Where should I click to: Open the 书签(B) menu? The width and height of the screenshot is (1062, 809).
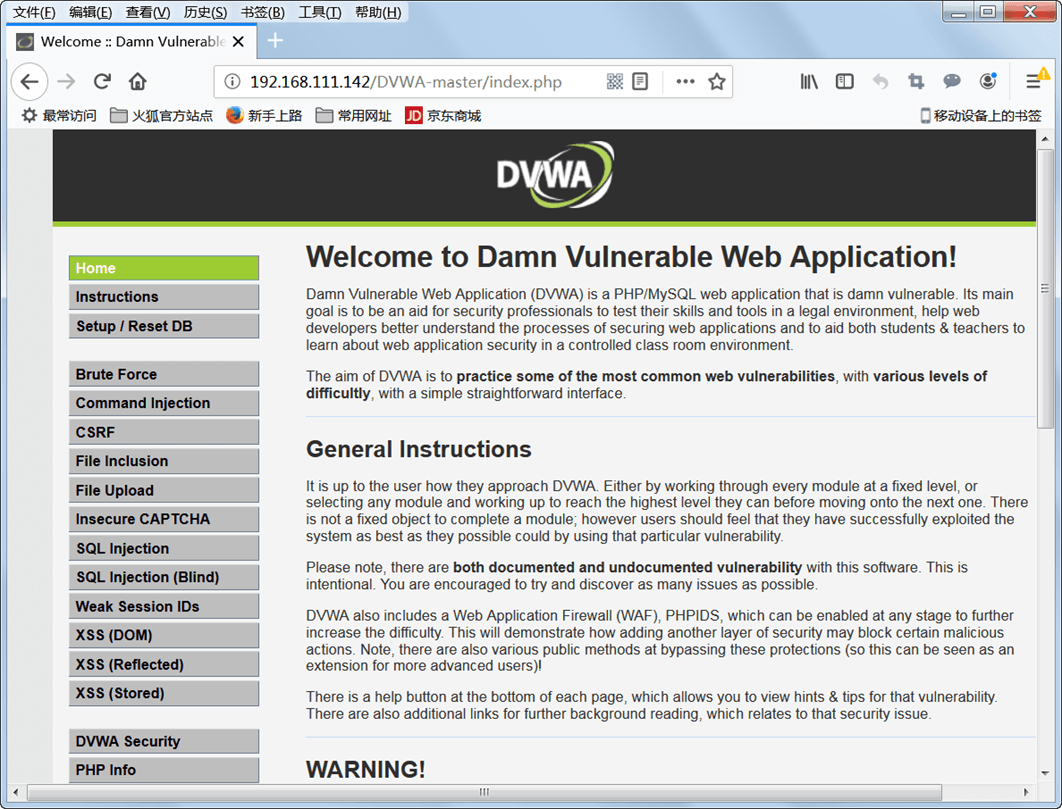(x=263, y=12)
